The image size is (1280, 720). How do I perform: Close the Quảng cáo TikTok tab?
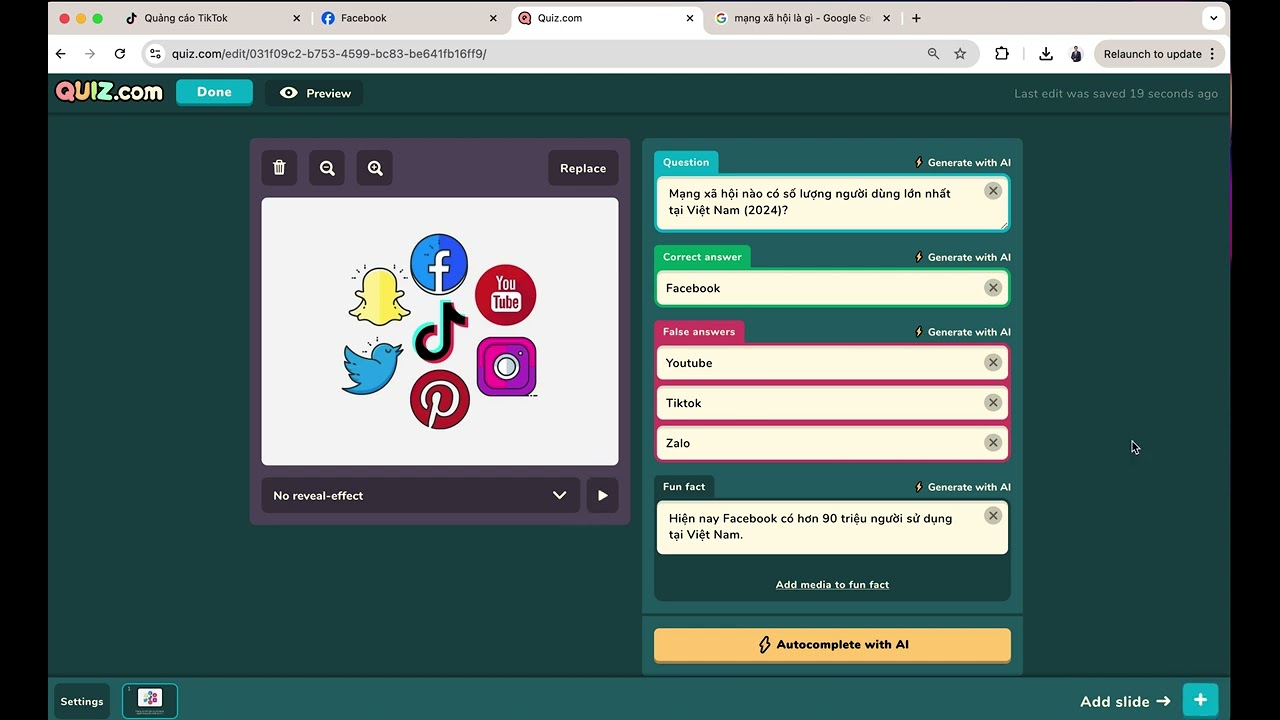(297, 18)
